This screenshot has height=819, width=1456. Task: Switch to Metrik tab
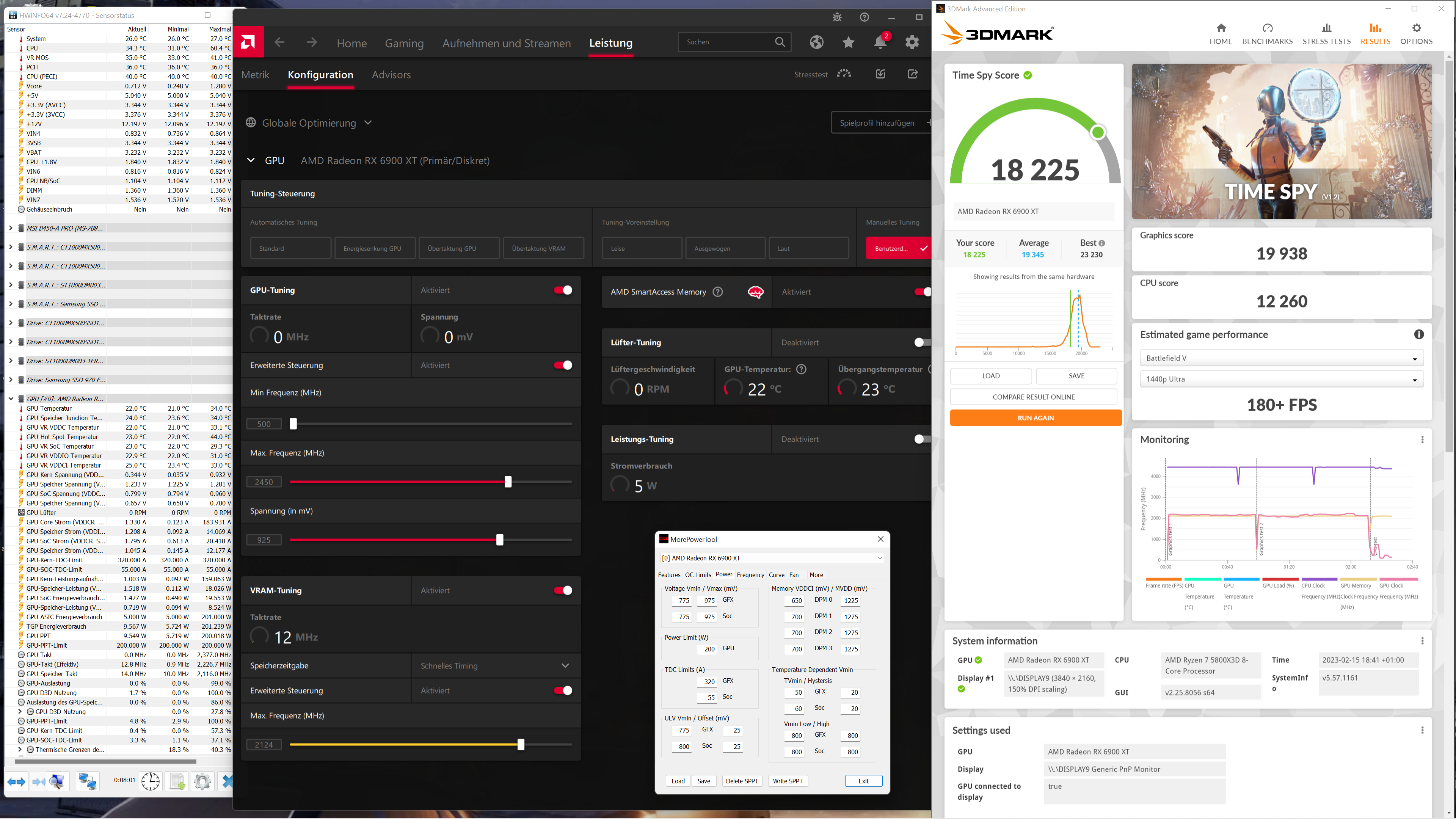pos(255,75)
